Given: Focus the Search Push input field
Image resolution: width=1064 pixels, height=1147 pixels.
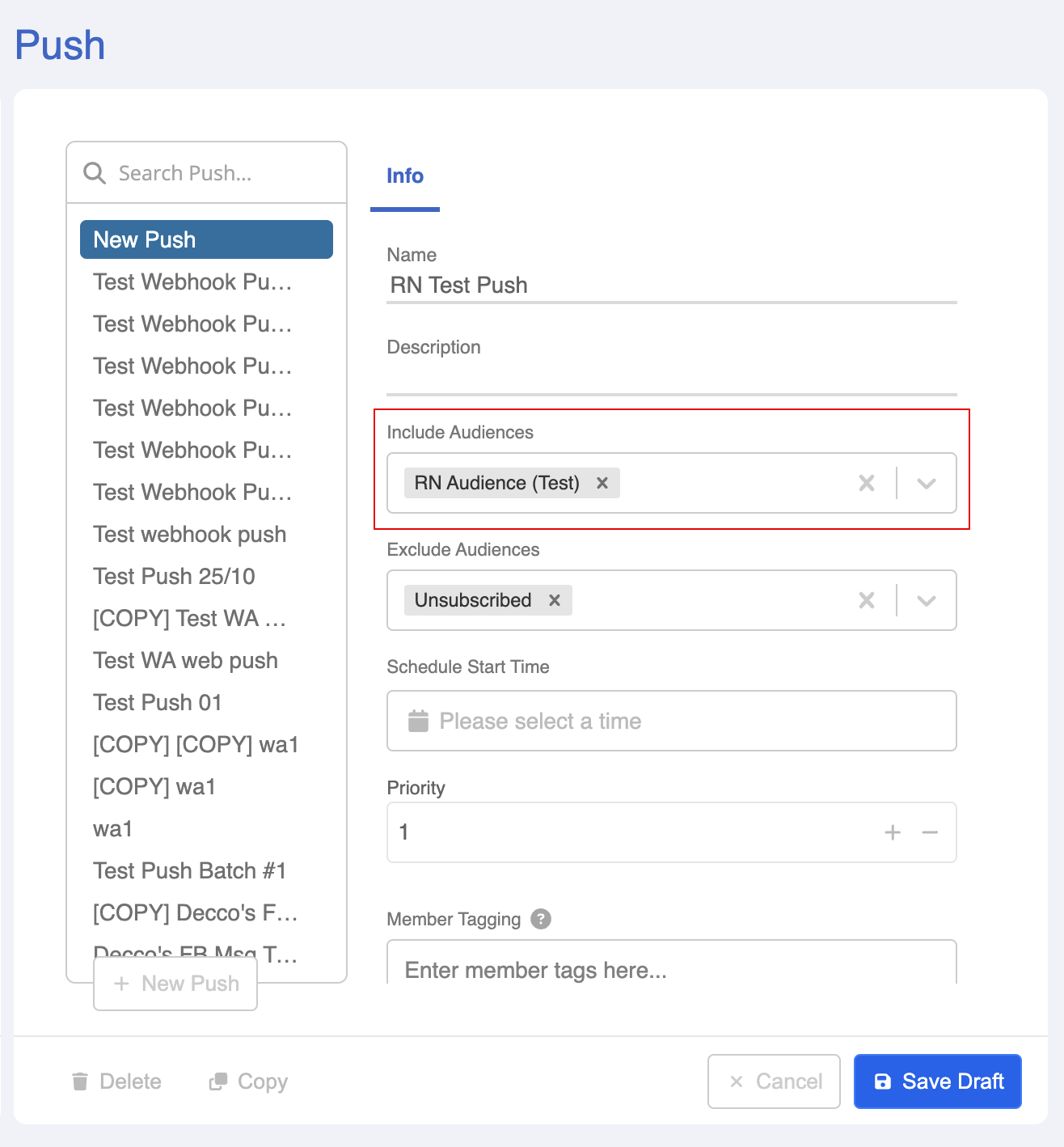Looking at the screenshot, I should [218, 173].
